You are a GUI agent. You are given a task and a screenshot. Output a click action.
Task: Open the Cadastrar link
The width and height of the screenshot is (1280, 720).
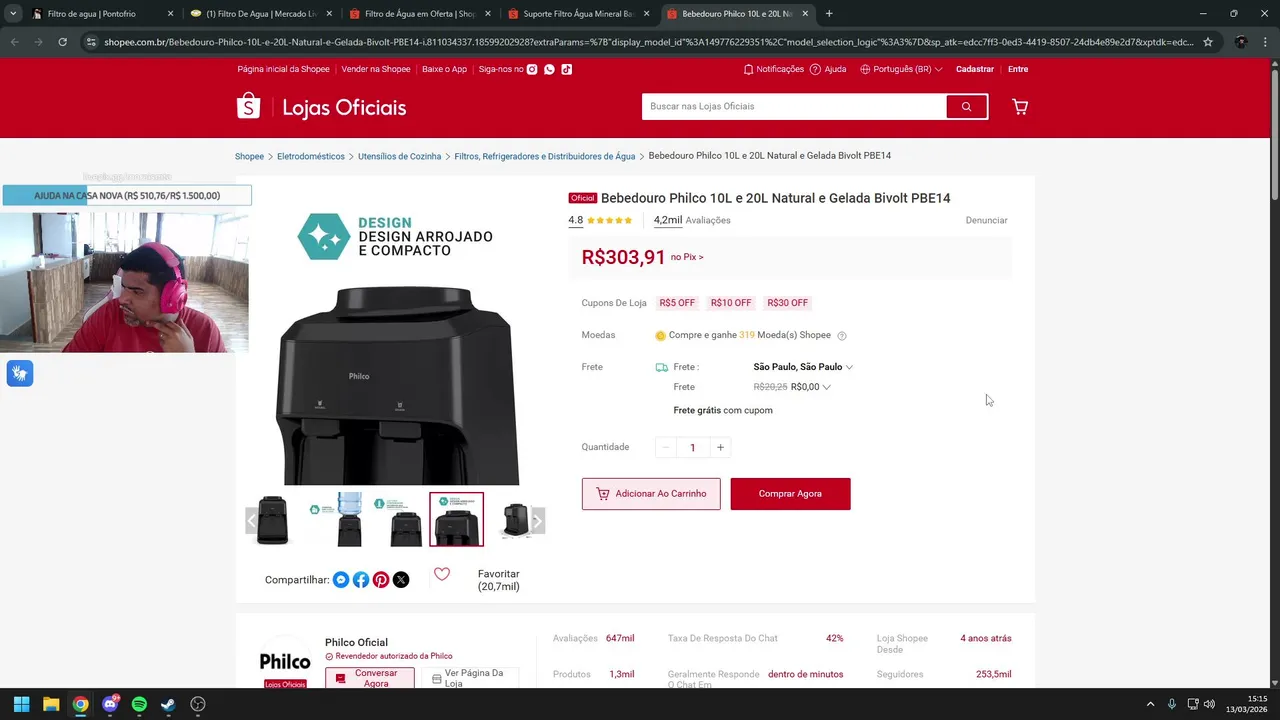[975, 69]
